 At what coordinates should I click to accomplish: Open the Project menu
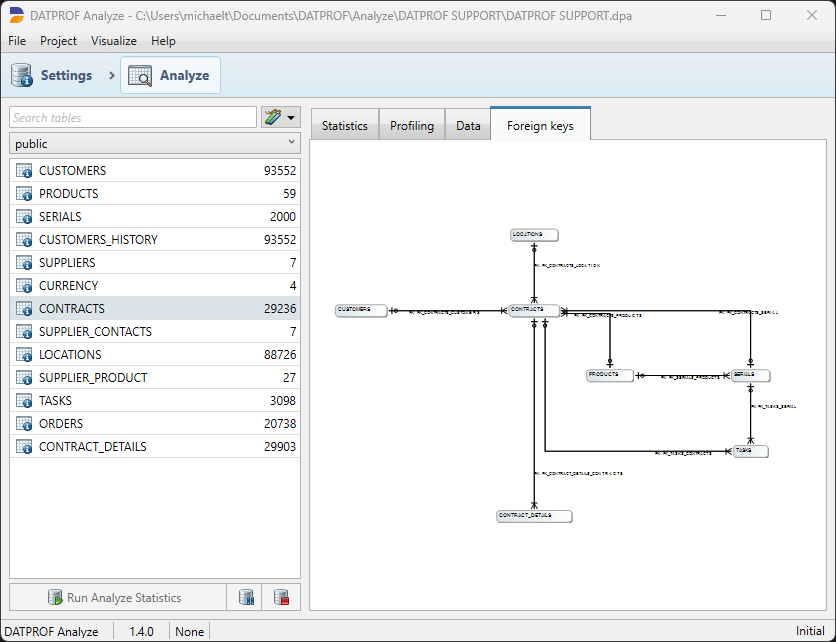pyautogui.click(x=58, y=41)
